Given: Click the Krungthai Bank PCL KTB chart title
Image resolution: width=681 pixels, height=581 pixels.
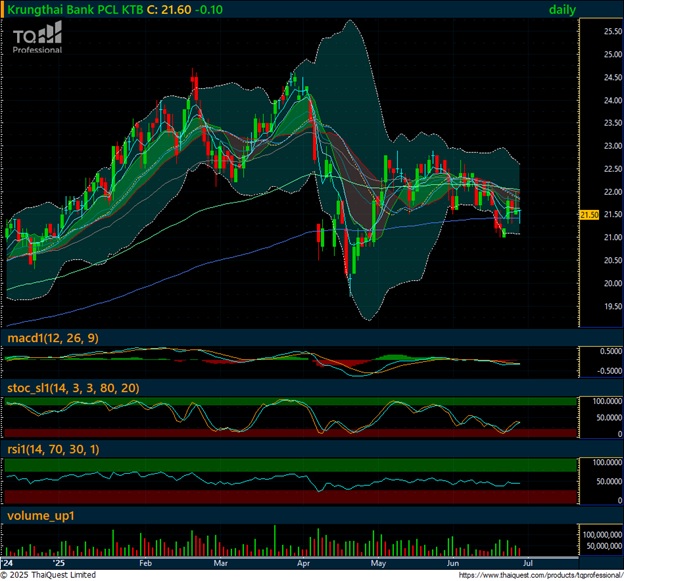Looking at the screenshot, I should pos(75,10).
